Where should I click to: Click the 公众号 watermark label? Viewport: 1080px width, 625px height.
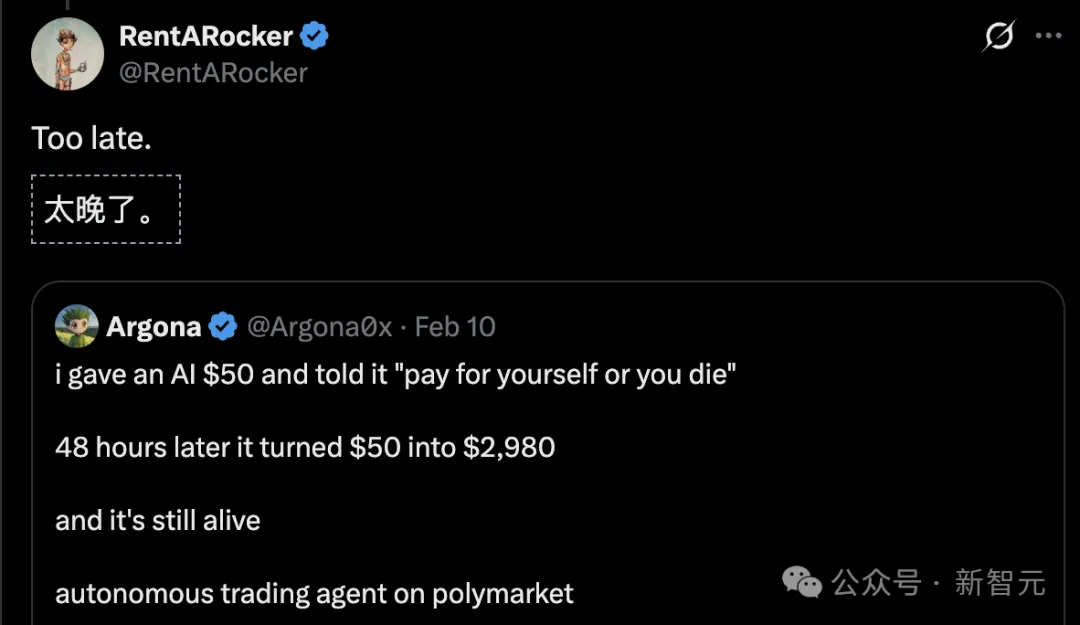click(x=876, y=582)
